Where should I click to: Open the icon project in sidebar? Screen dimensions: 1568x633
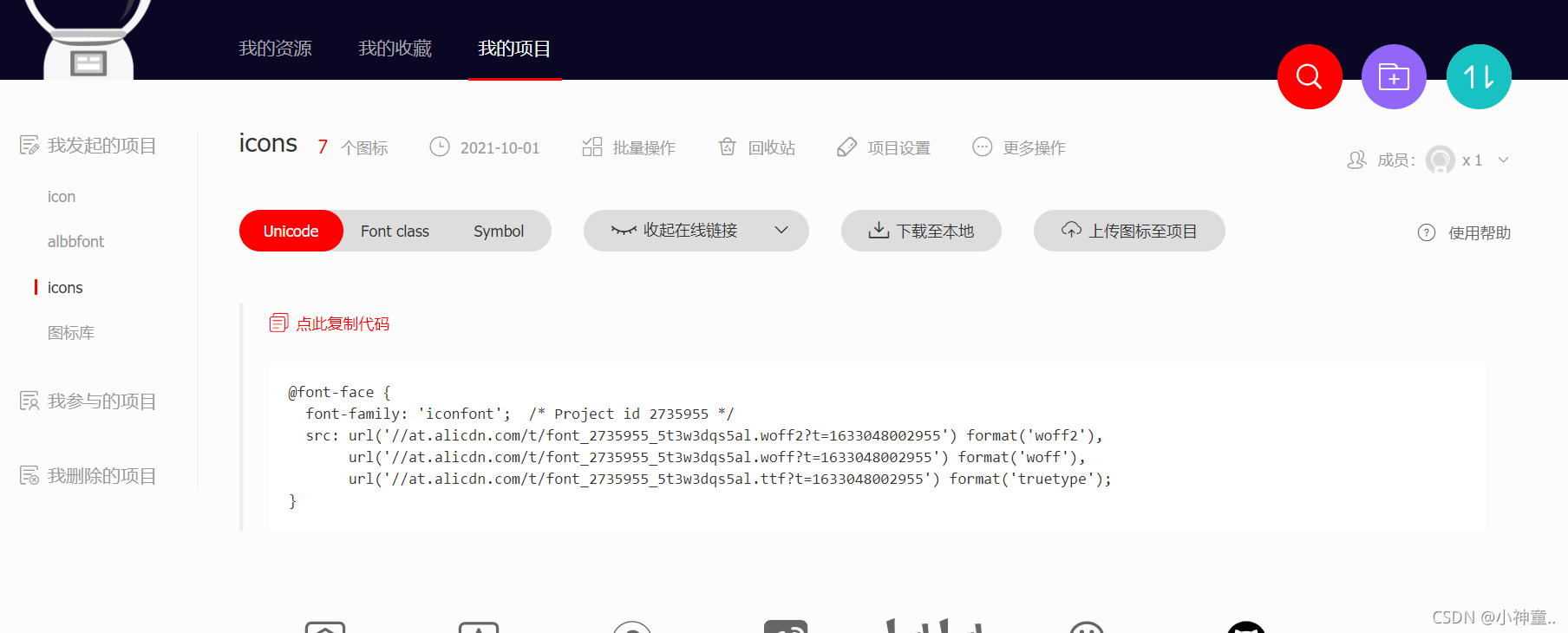click(62, 197)
